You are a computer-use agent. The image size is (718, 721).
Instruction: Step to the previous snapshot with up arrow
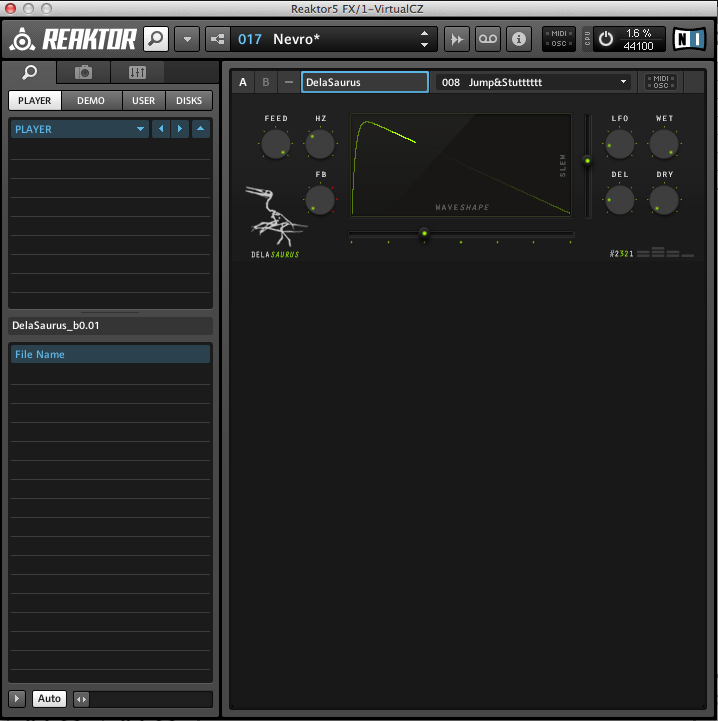point(425,34)
